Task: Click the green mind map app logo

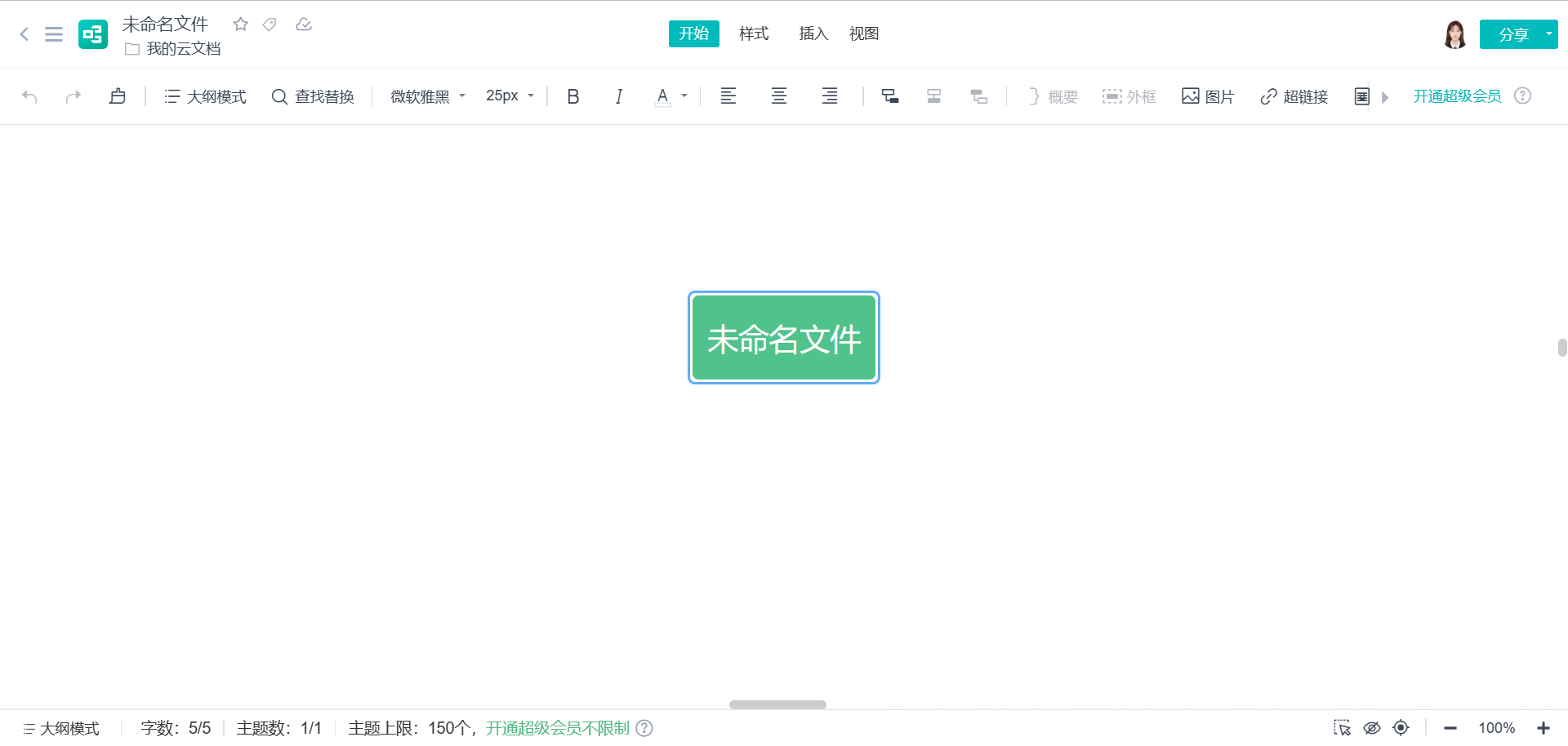Action: pos(93,34)
